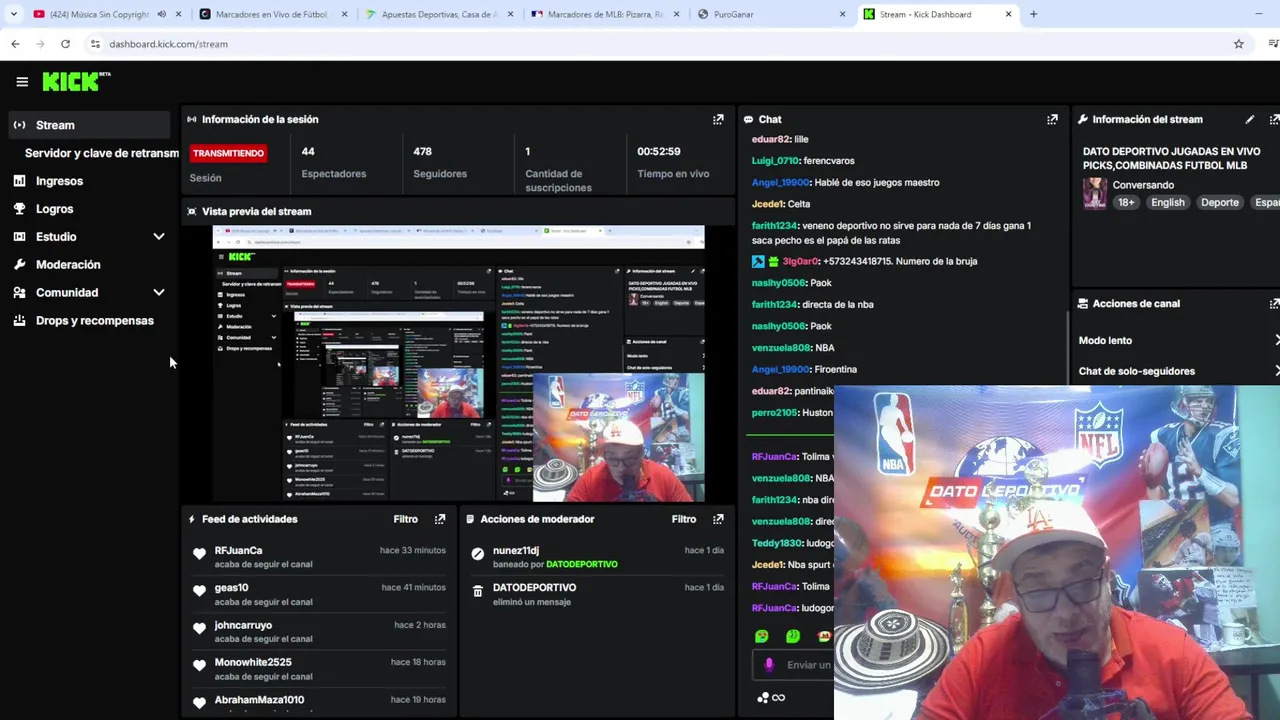
Task: Expand the Estudio sidebar section
Action: (x=158, y=237)
